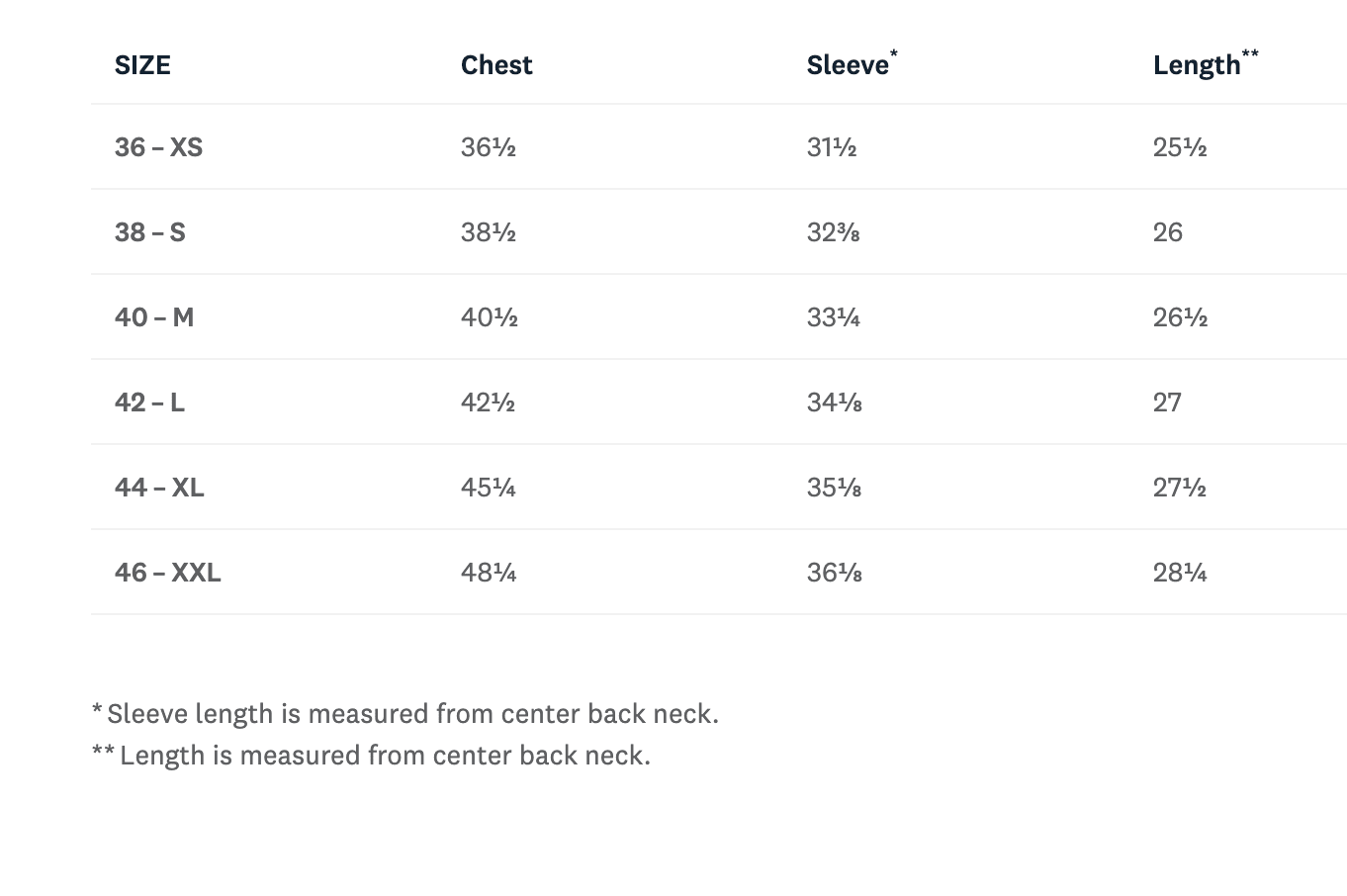
Task: Click the 27 length value for size L
Action: (x=1167, y=403)
